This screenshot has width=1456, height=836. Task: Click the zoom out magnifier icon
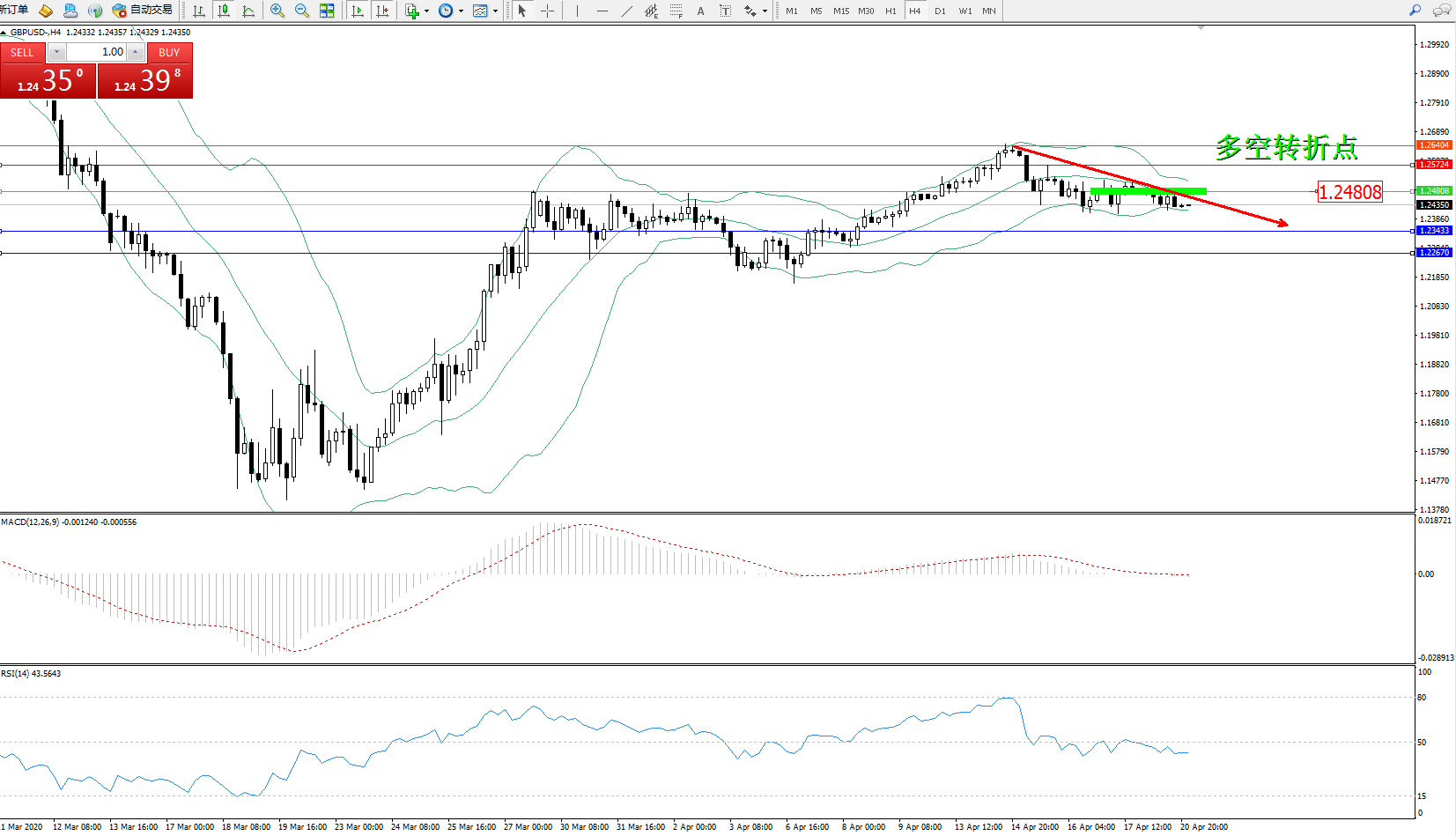click(301, 11)
